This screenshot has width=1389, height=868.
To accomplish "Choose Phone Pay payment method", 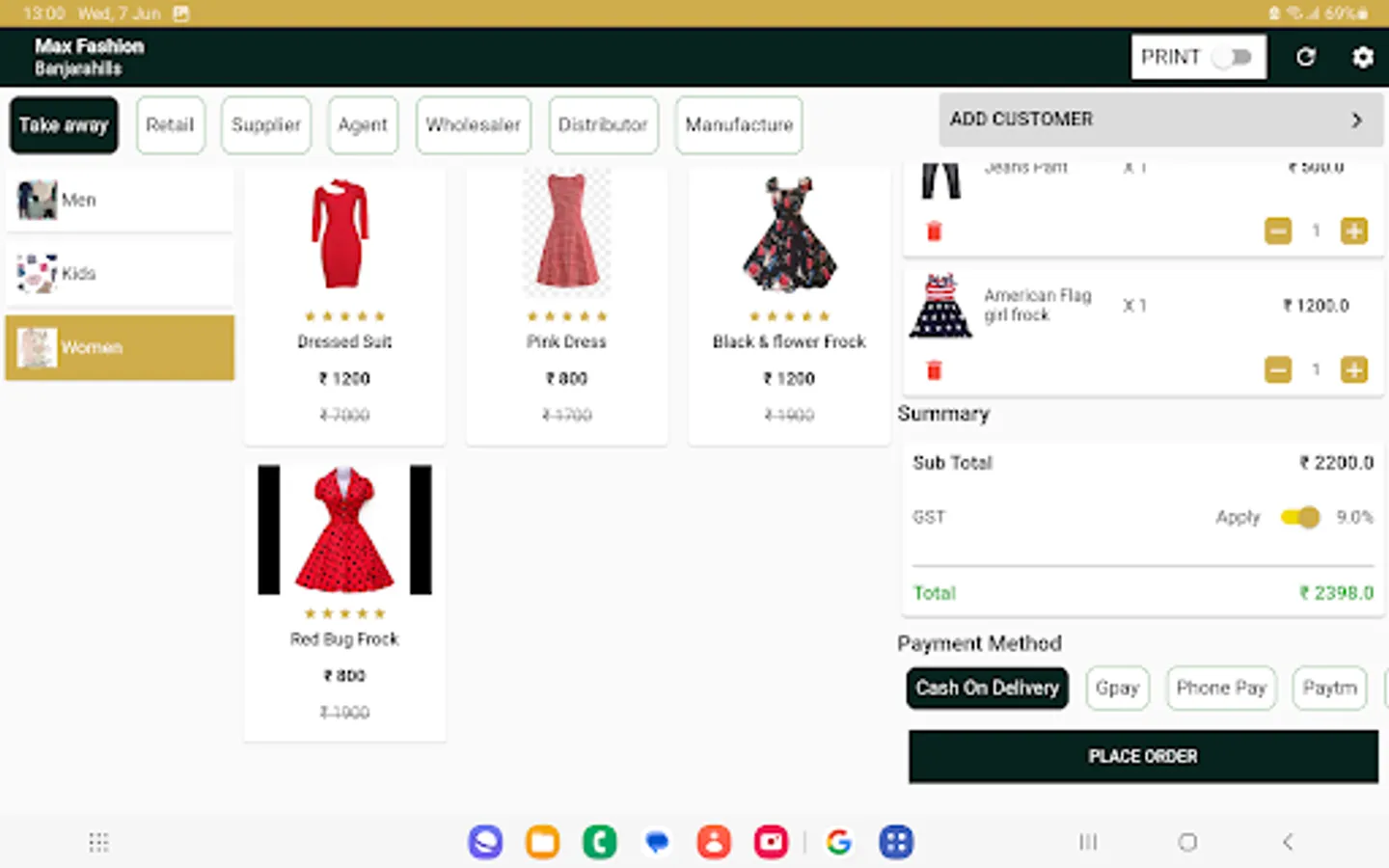I will [1221, 689].
